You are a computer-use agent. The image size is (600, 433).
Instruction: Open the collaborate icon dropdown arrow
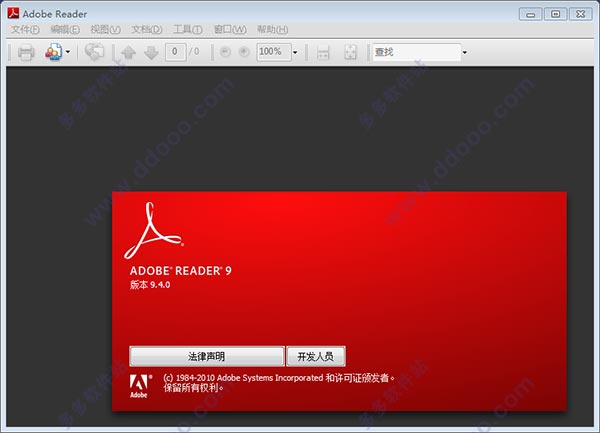pyautogui.click(x=68, y=52)
